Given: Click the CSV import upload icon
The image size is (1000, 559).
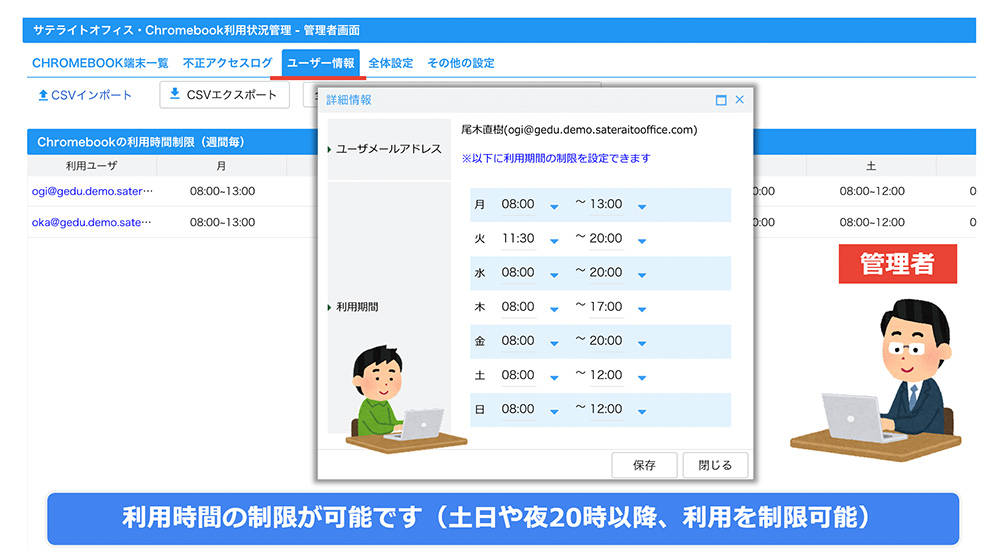Looking at the screenshot, I should pos(43,96).
